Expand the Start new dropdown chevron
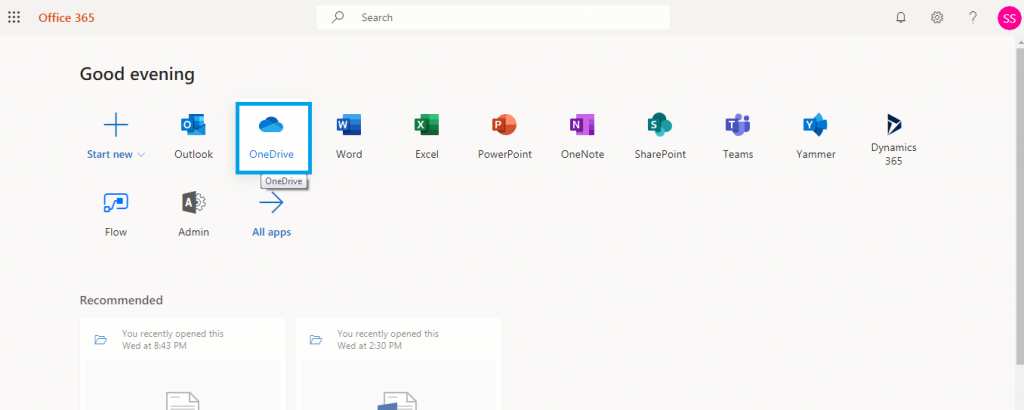Image resolution: width=1024 pixels, height=410 pixels. 141,155
